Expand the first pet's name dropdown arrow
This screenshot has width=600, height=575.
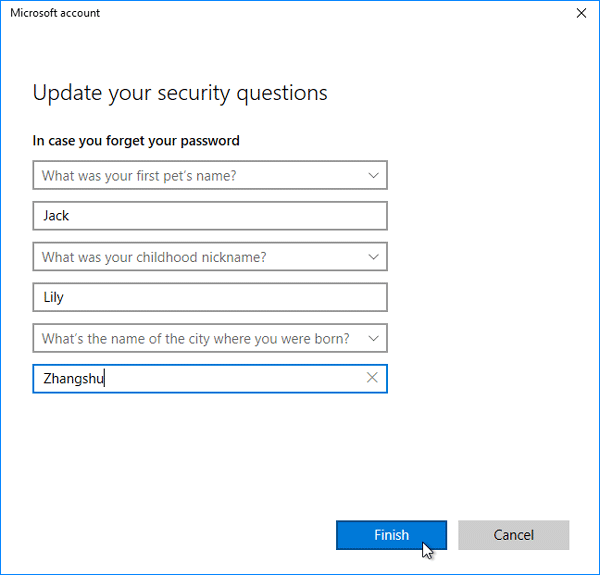click(x=373, y=175)
